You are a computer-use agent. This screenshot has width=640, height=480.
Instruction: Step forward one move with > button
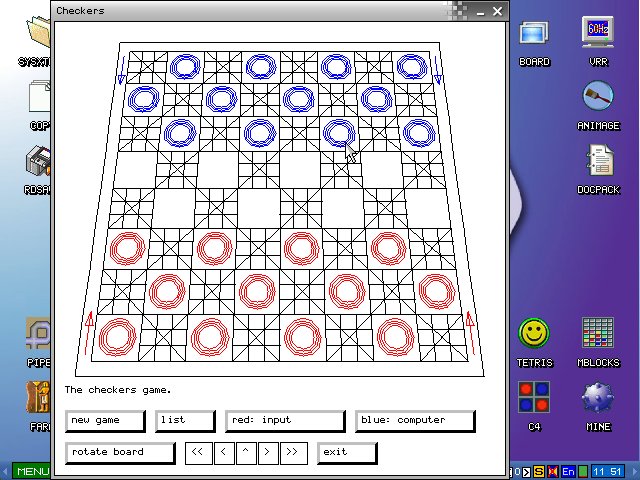(267, 452)
